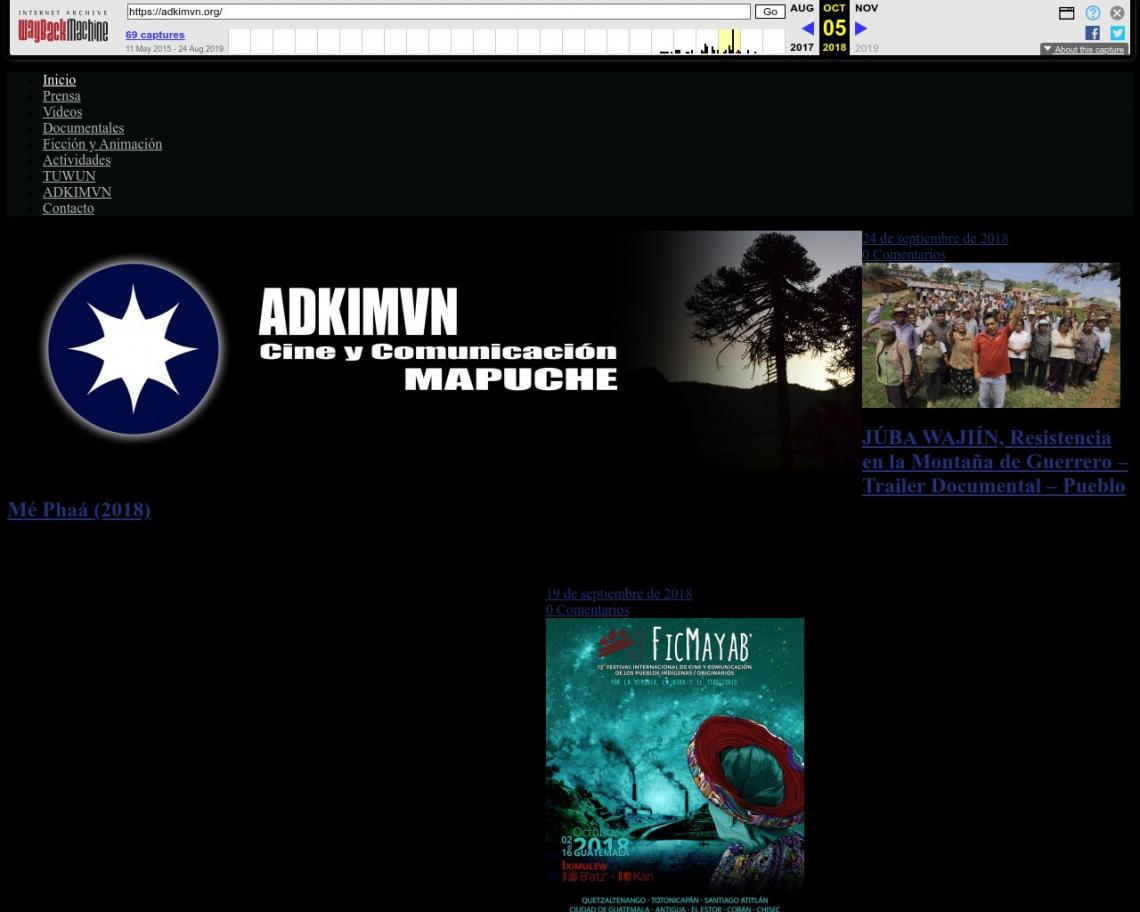Click the Wayback Machine logo
The width and height of the screenshot is (1140, 912).
pos(63,27)
